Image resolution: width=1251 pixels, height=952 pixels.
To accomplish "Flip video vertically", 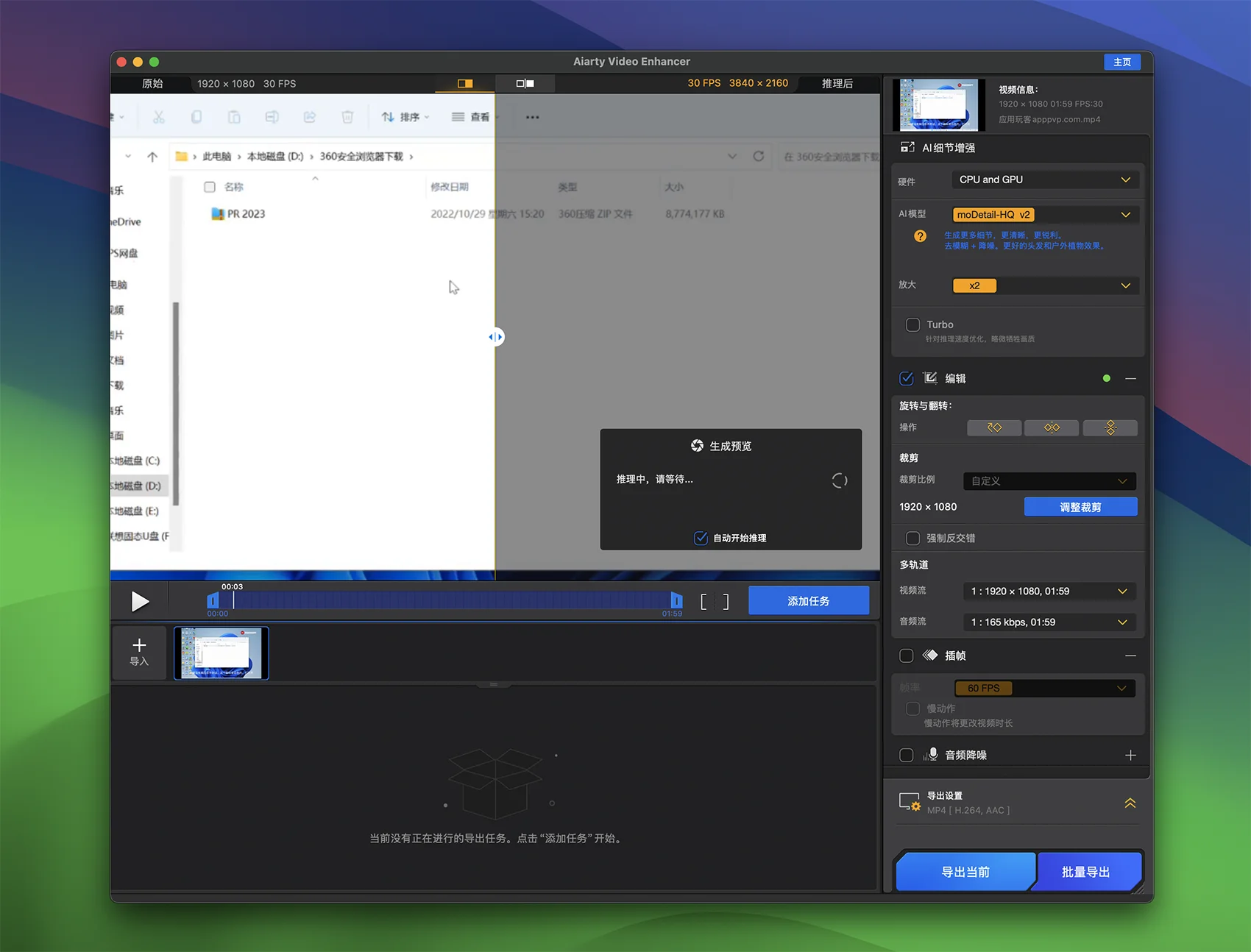I will tap(1110, 427).
